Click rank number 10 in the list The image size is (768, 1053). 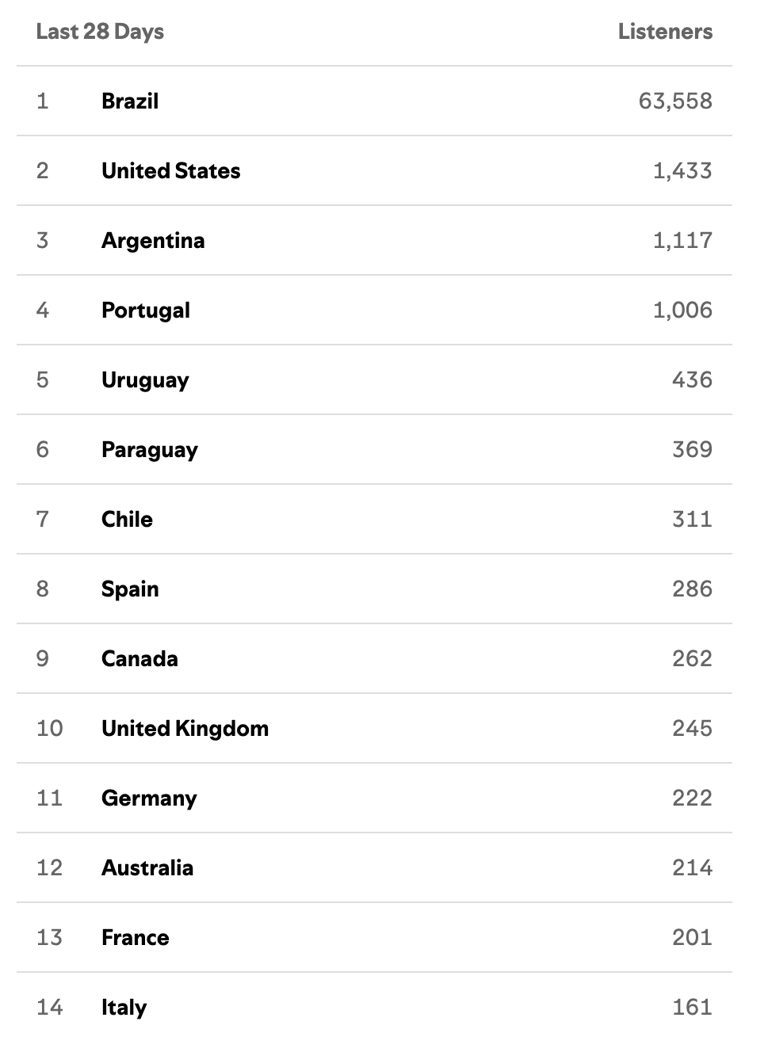(49, 728)
